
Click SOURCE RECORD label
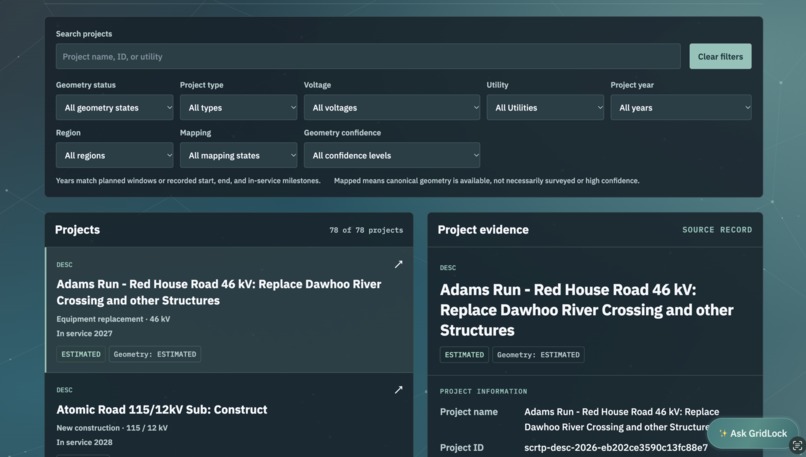click(x=717, y=230)
